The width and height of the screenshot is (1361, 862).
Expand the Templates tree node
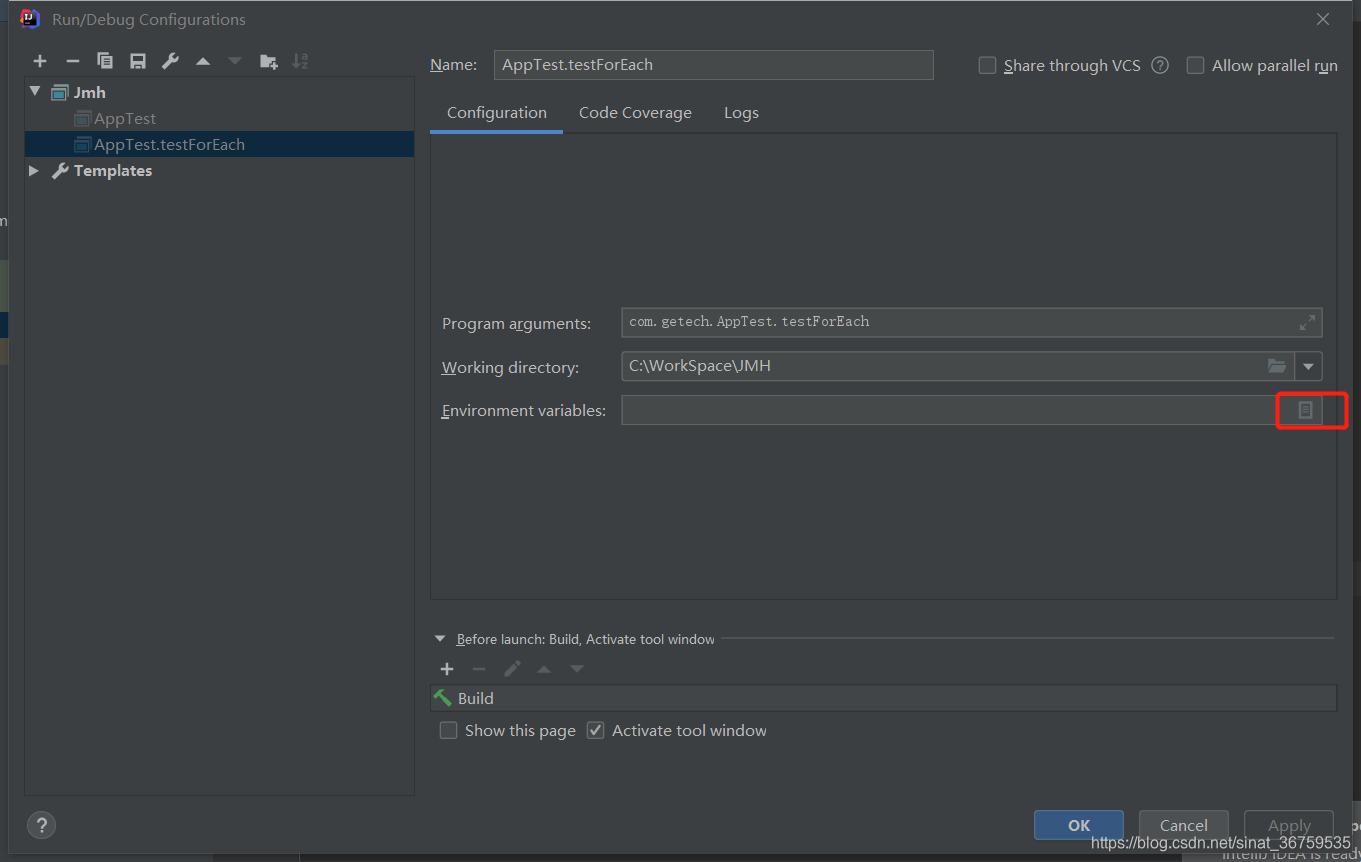pyautogui.click(x=34, y=170)
